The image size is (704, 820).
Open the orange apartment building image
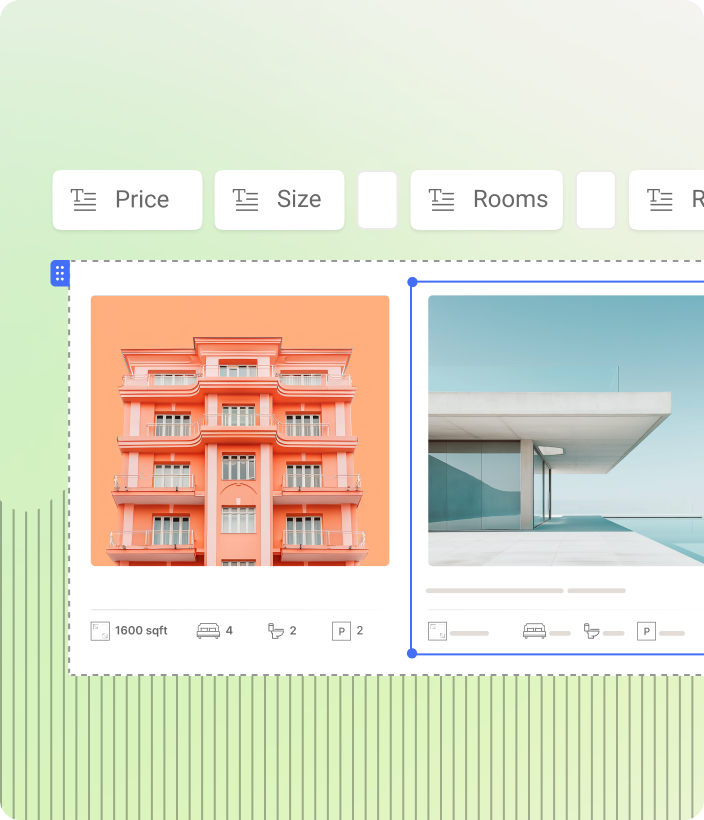point(240,430)
